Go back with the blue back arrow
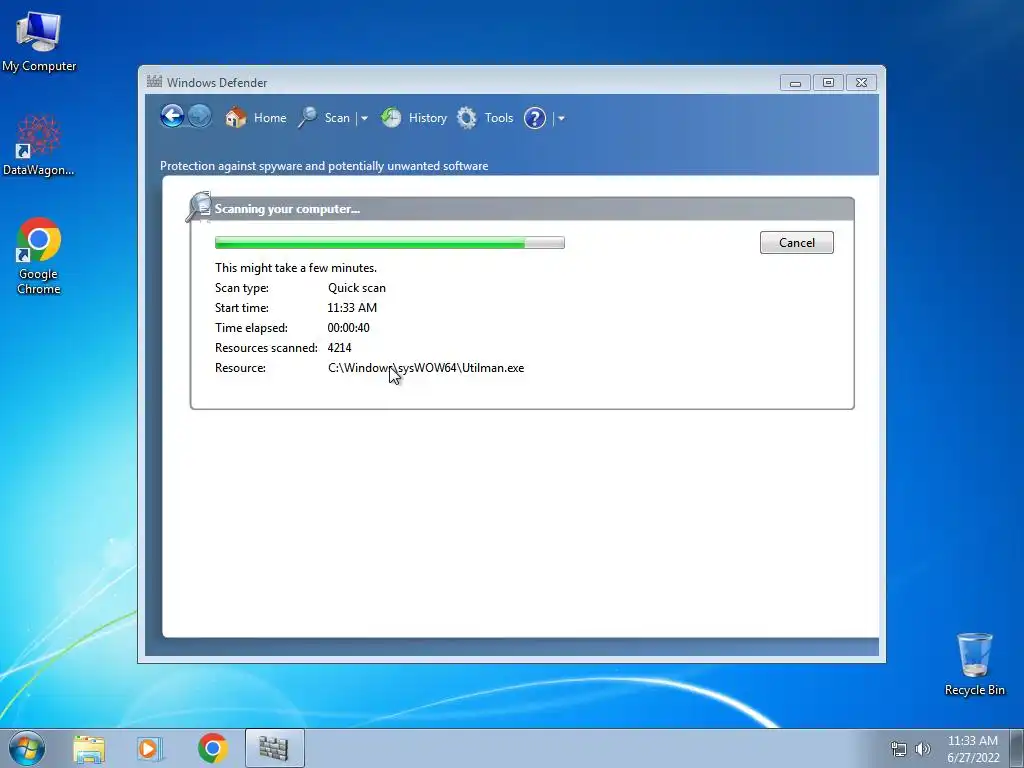The height and width of the screenshot is (768, 1024). [x=172, y=117]
